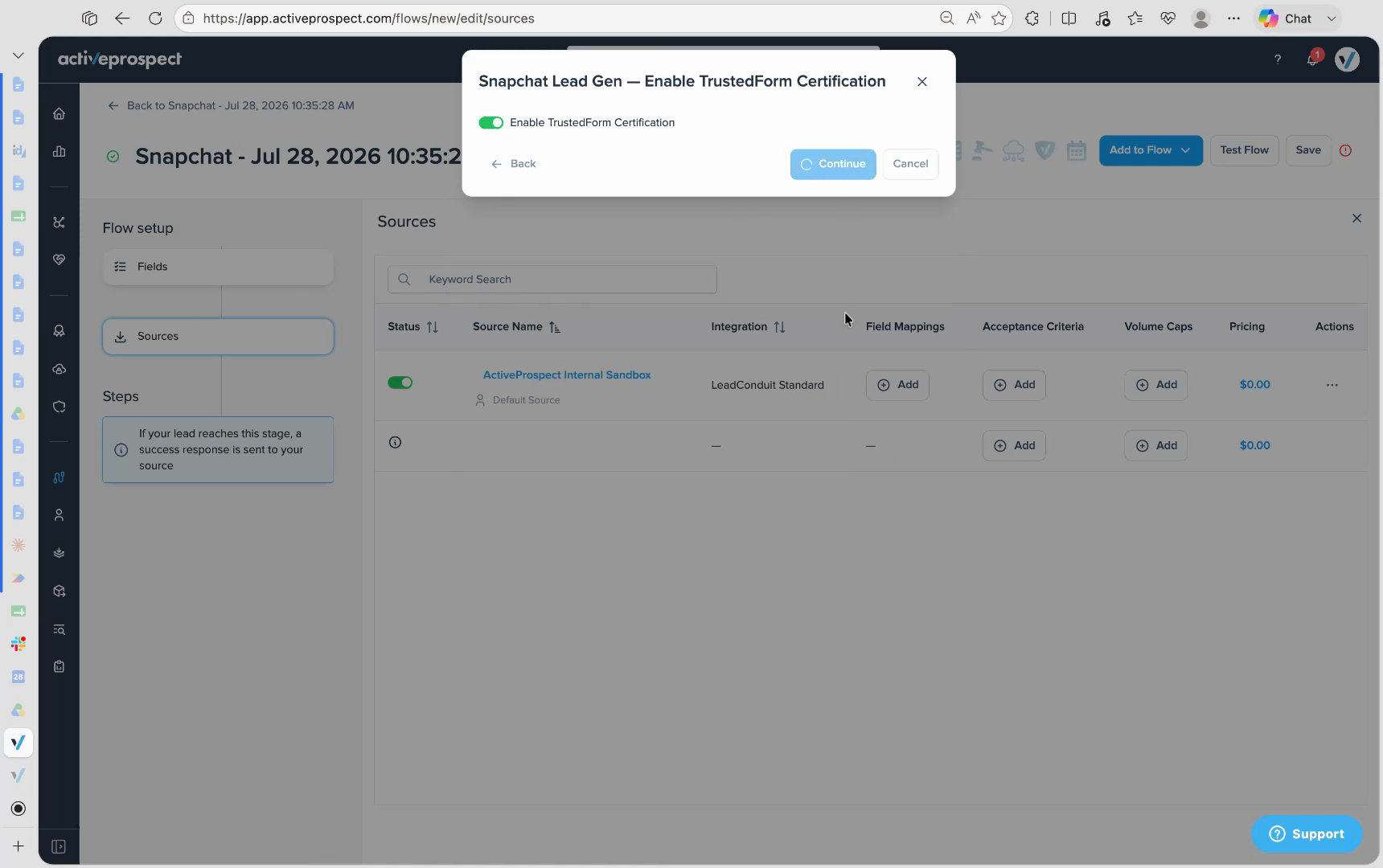
Task: Open the Slack icon in browser sidebar
Action: 18,644
